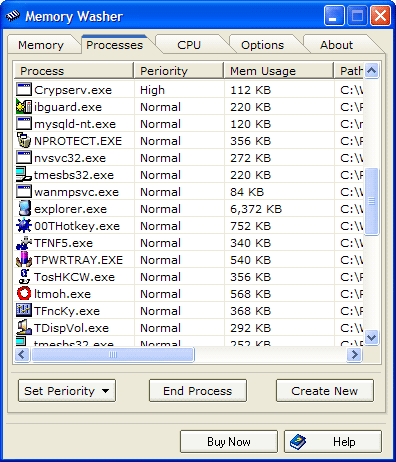The image size is (396, 462).
Task: Click the ltmoh.exe red ring icon
Action: (24, 294)
